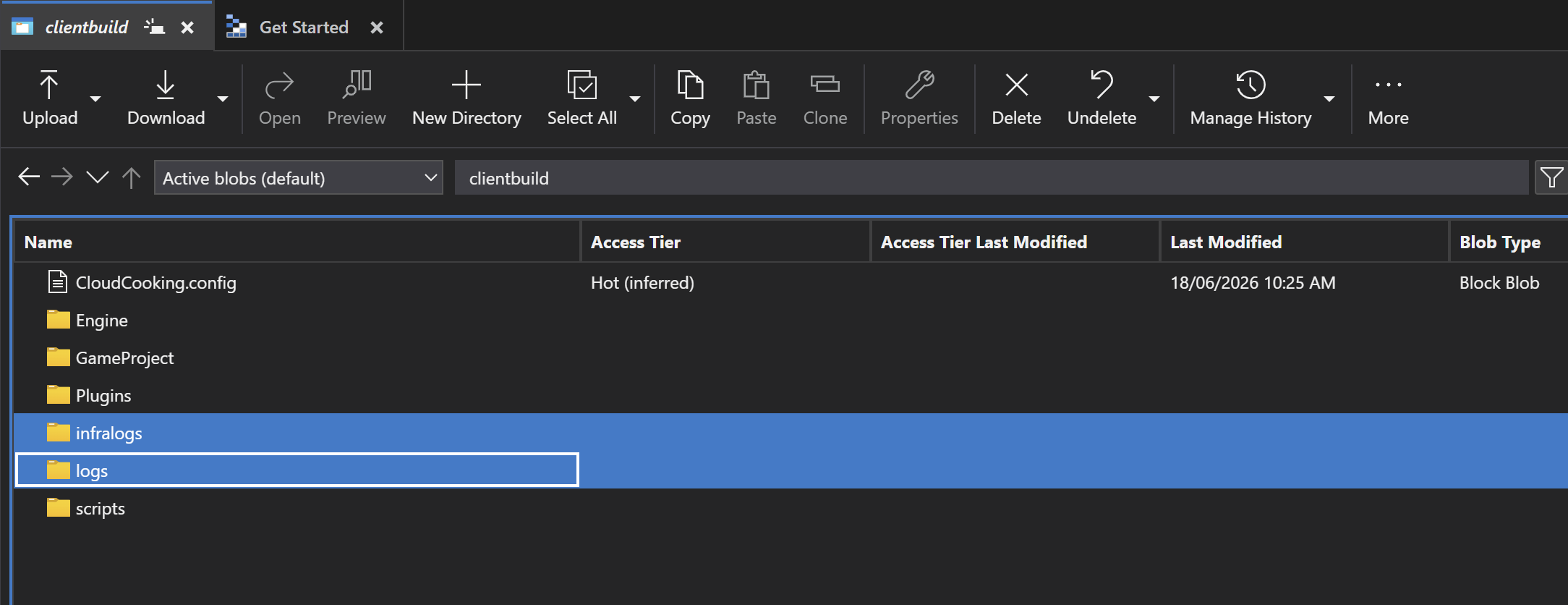1568x605 pixels.
Task: Open the filter funnel icon
Action: tap(1551, 177)
